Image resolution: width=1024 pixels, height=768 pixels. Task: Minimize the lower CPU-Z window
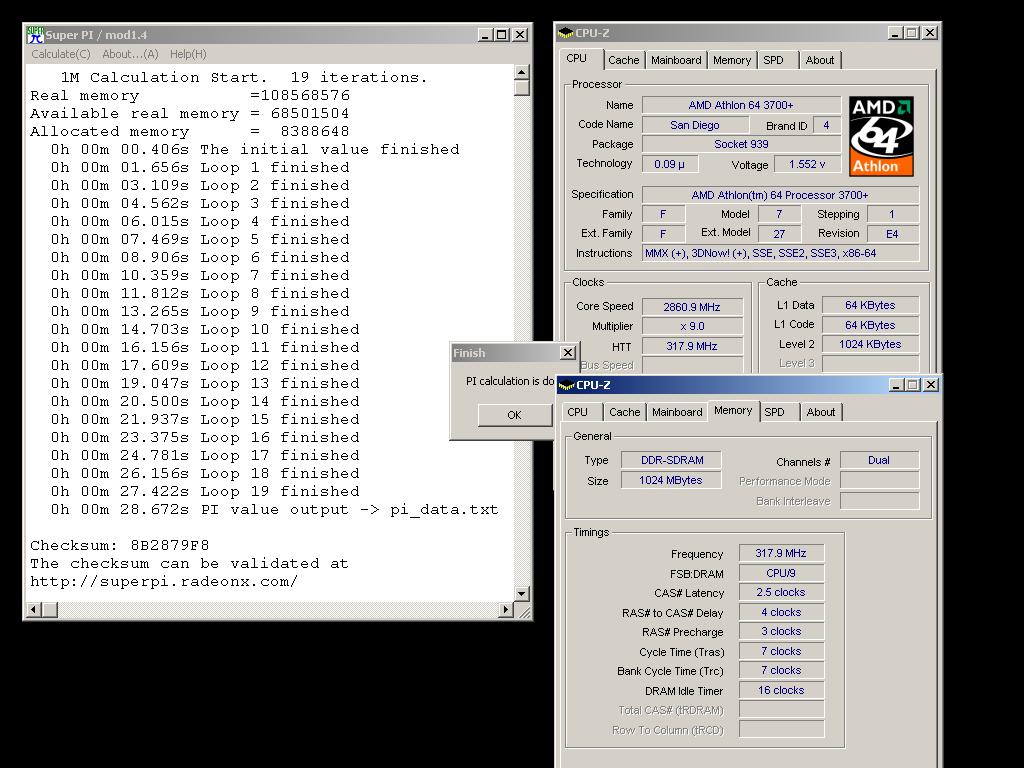(897, 385)
